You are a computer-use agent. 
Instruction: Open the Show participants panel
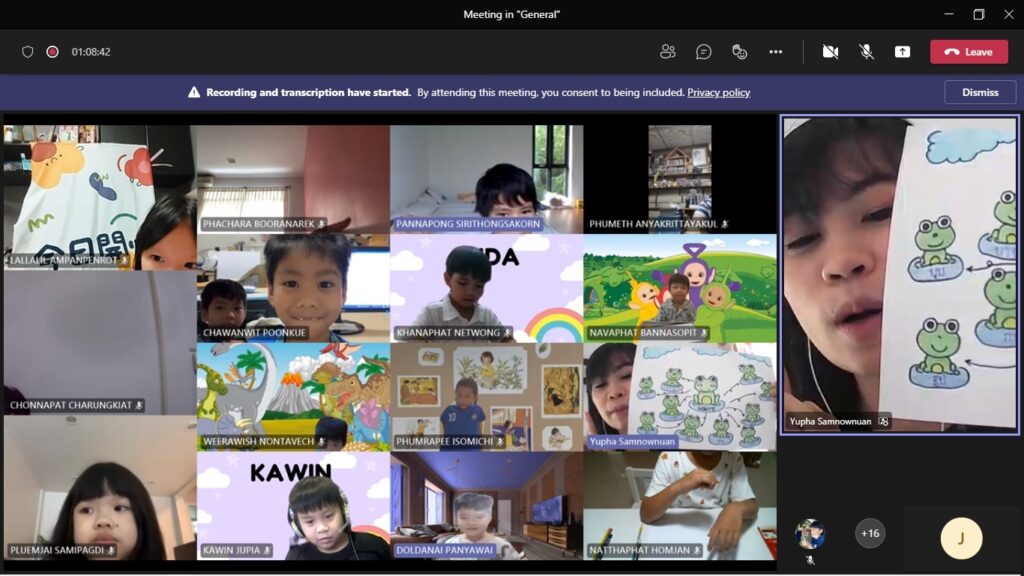(x=668, y=52)
